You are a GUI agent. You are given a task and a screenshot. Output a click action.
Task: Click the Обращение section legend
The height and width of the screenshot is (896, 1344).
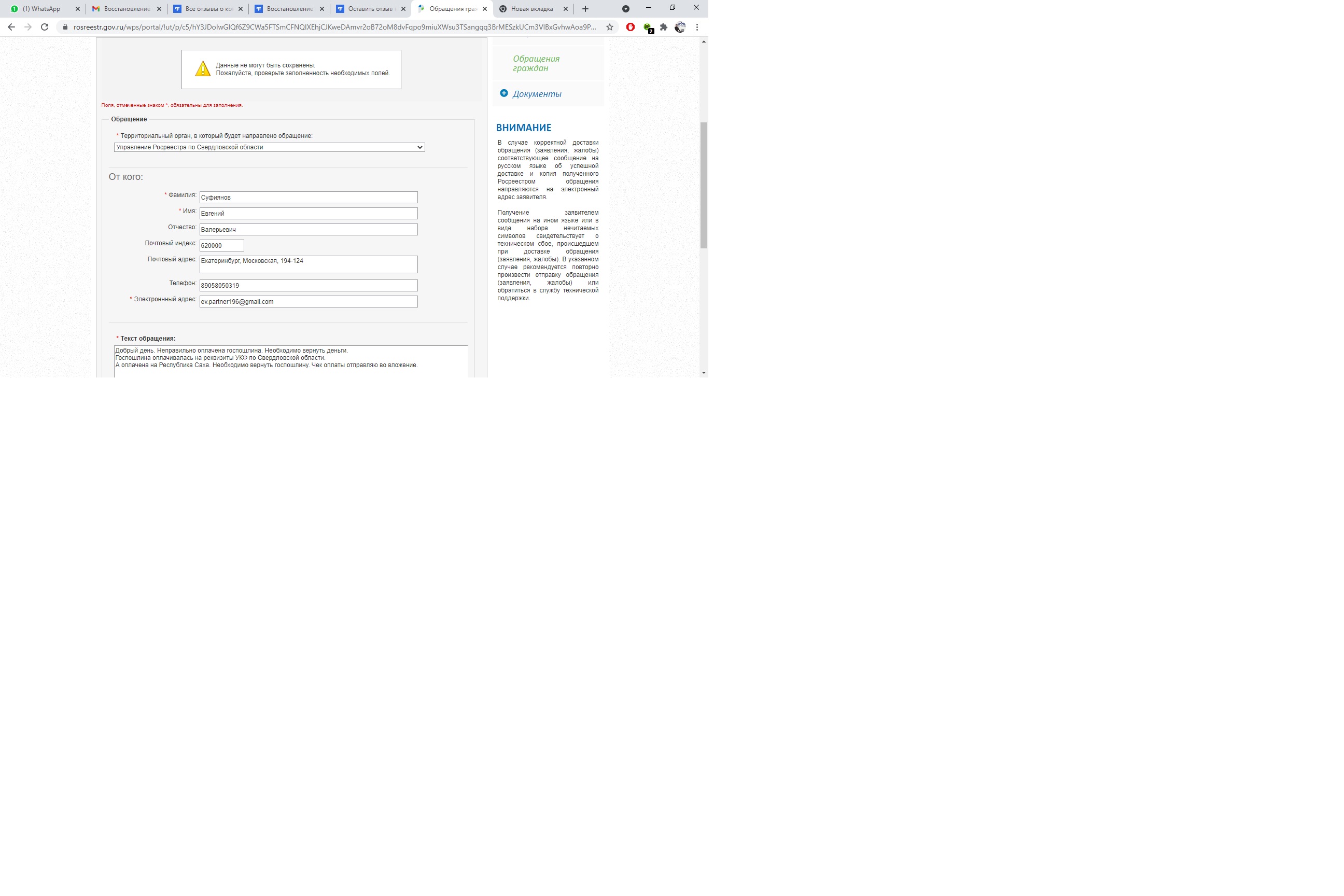click(x=129, y=119)
